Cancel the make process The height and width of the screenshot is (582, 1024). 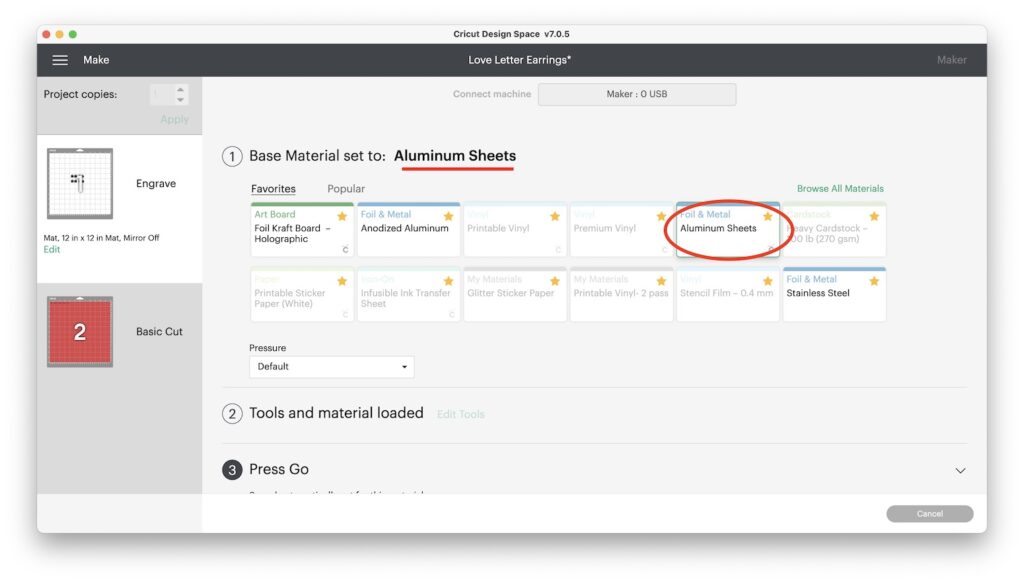[929, 514]
